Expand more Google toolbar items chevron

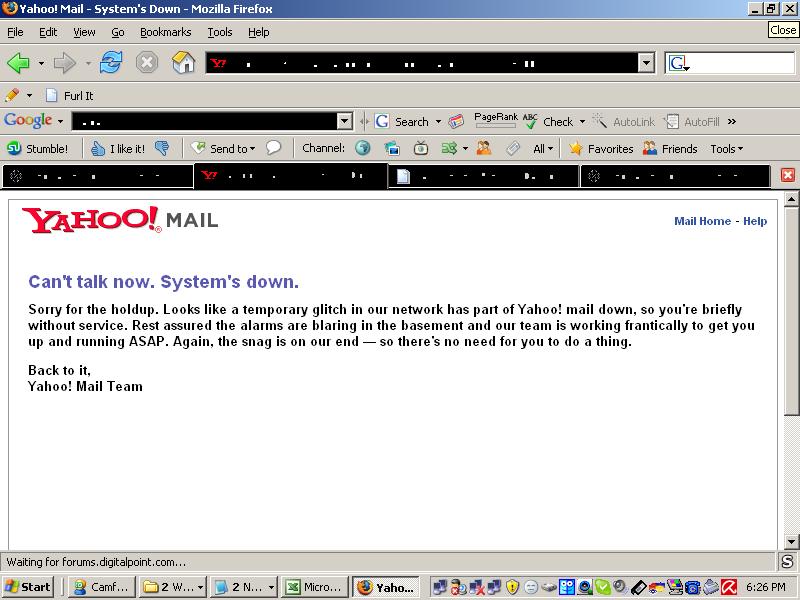(732, 121)
